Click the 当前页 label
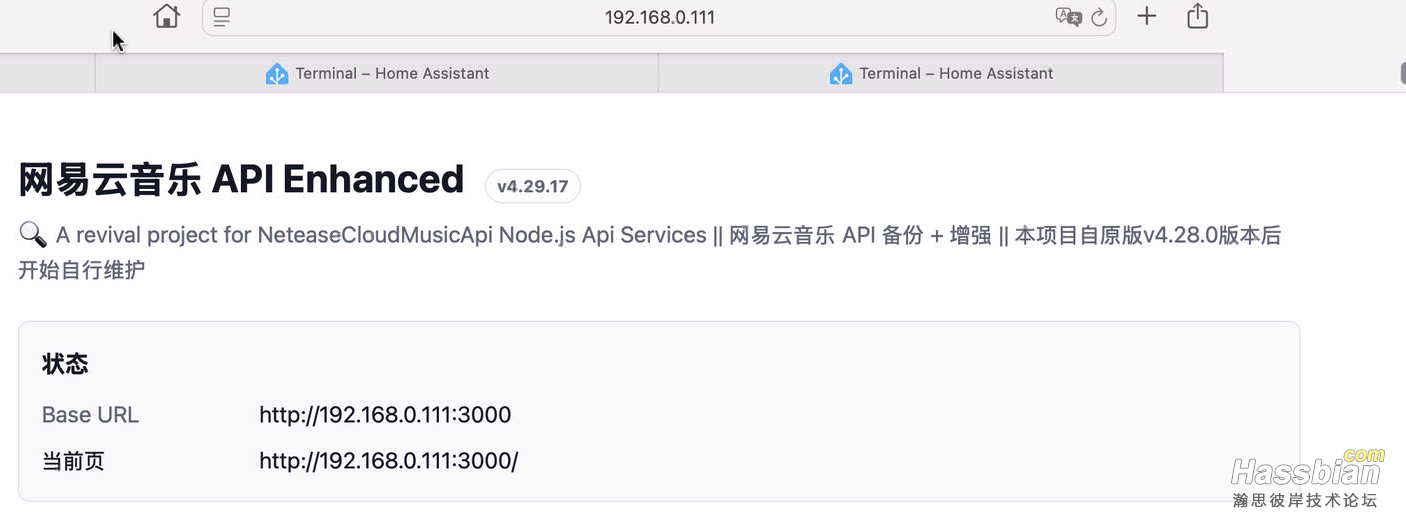The image size is (1406, 518). pos(73,461)
